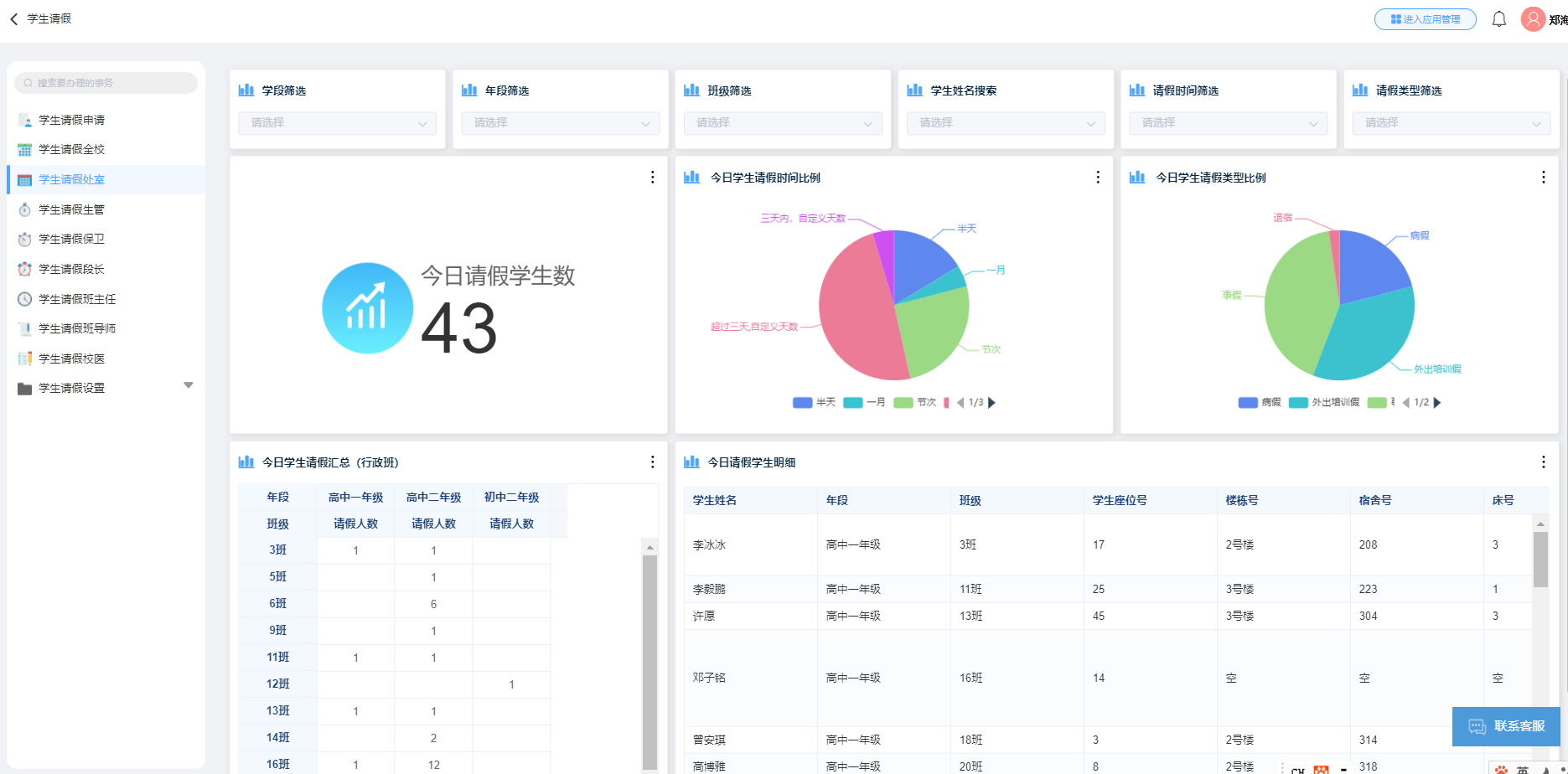Click the 进入应用管理 button

point(1425,18)
